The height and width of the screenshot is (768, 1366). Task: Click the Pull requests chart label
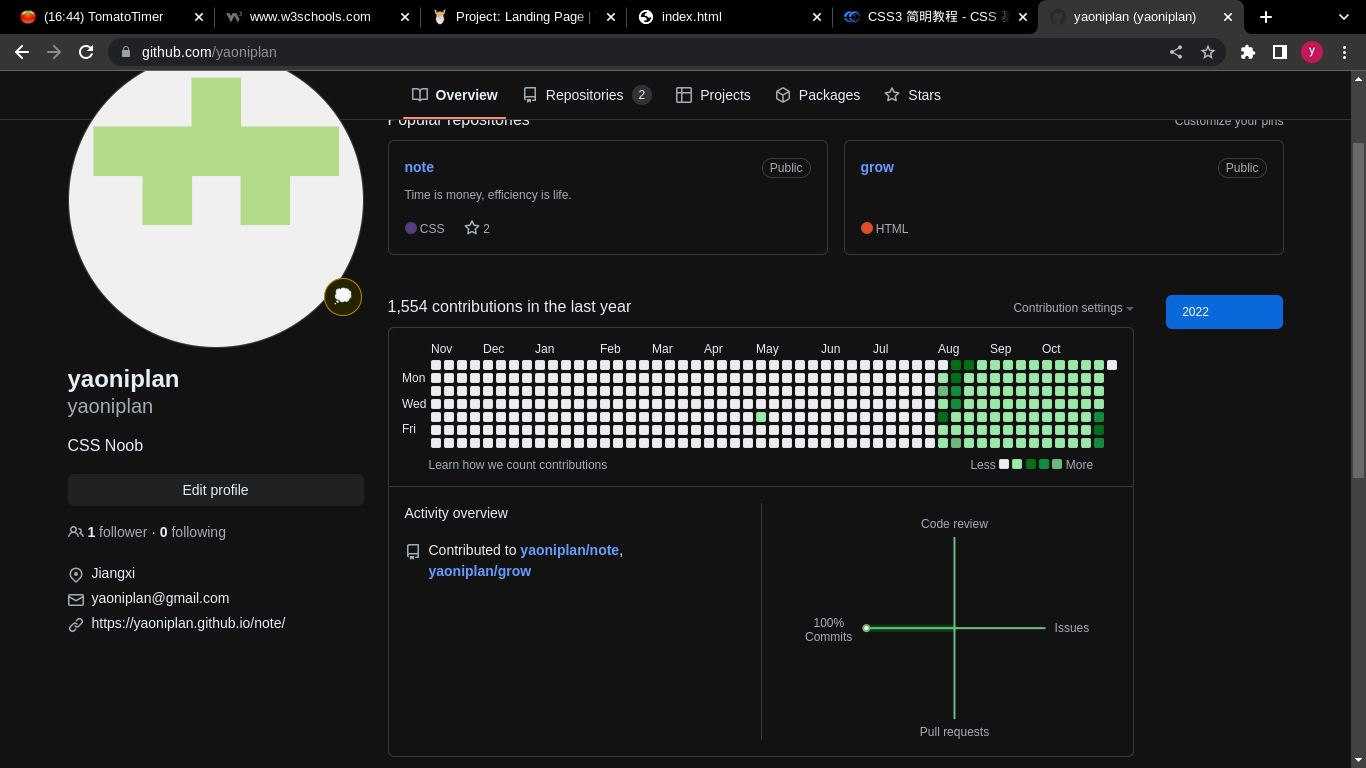[954, 732]
